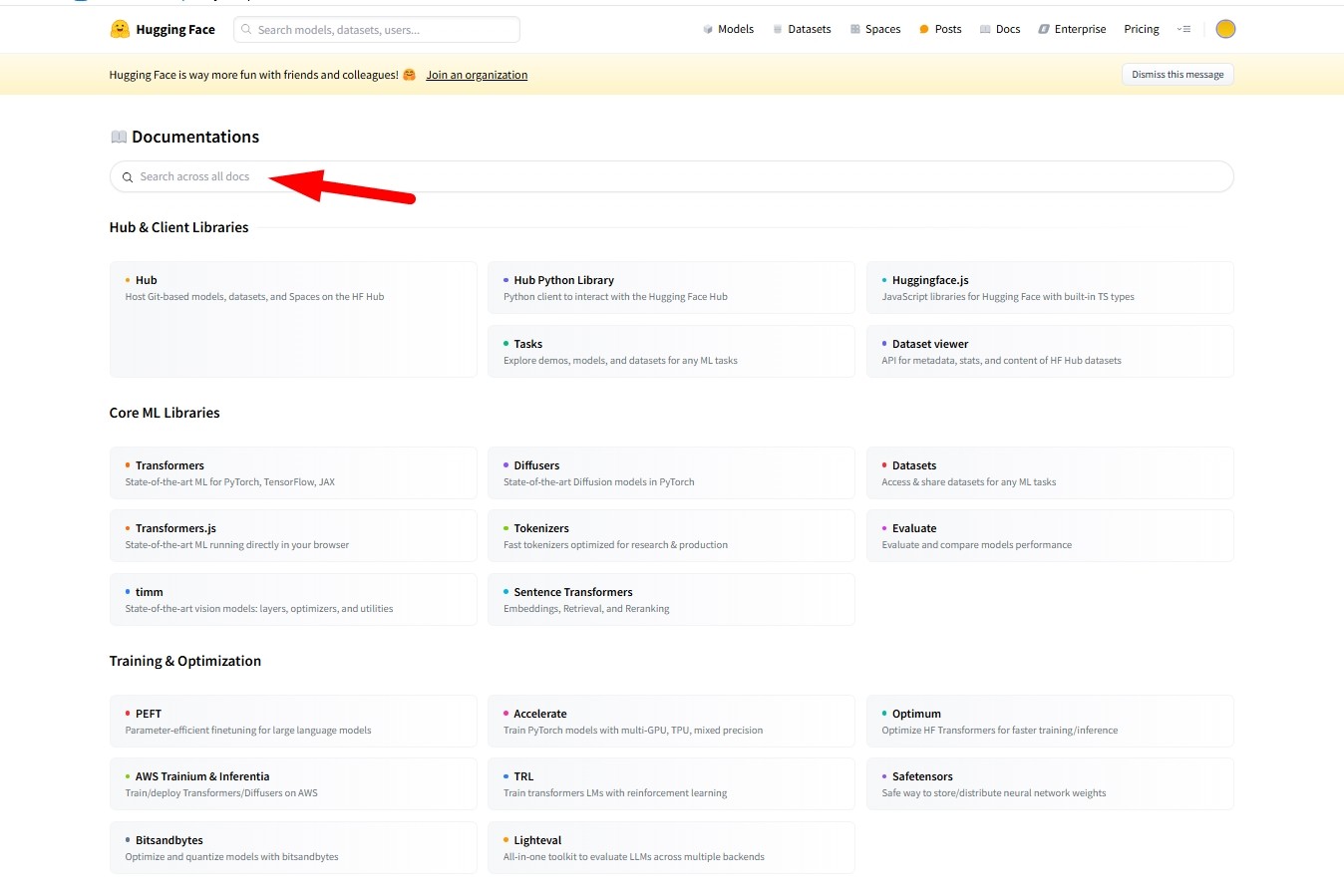
Task: Open Pricing page
Action: coord(1142,30)
